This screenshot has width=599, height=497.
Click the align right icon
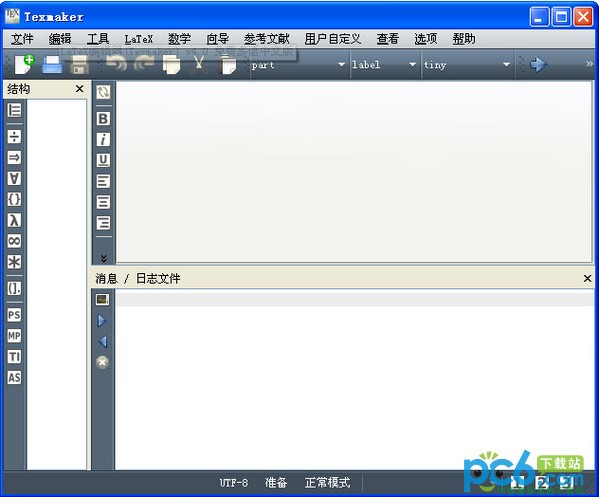click(103, 222)
